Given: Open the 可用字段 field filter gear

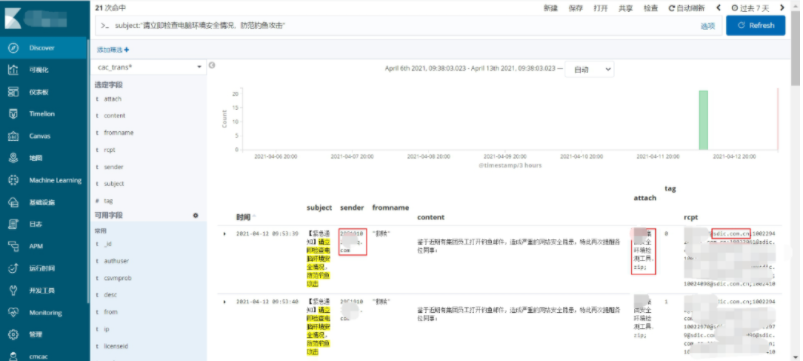Looking at the screenshot, I should [195, 216].
